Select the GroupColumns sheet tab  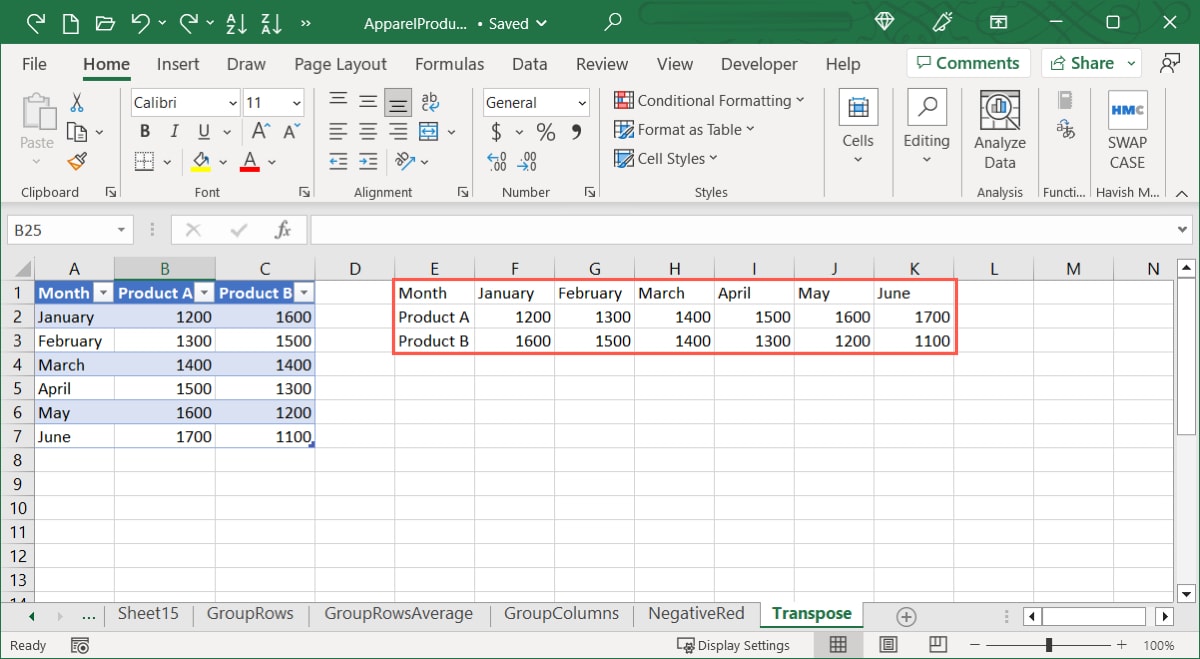point(561,613)
